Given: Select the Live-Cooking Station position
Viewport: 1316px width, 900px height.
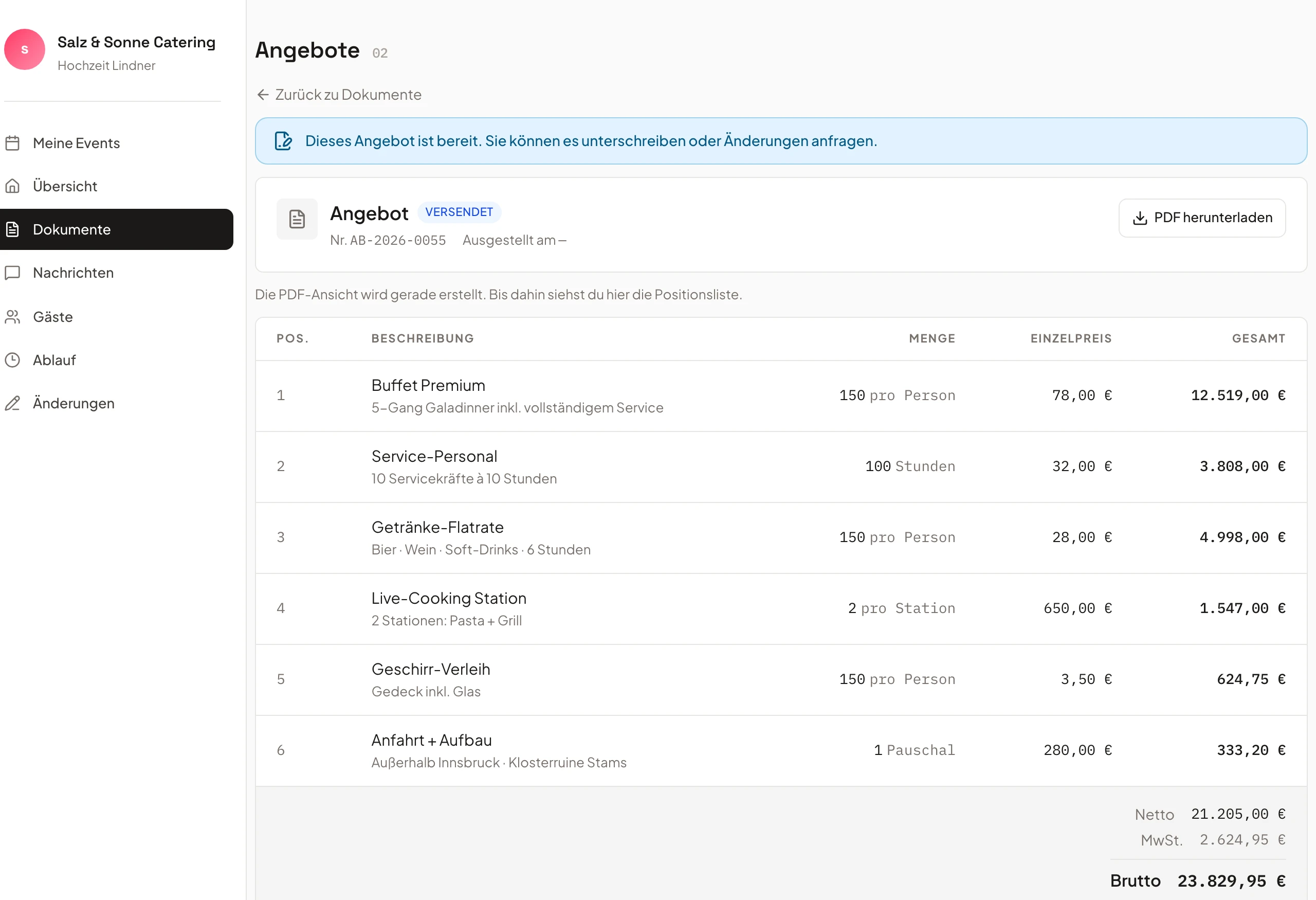Looking at the screenshot, I should (x=781, y=608).
